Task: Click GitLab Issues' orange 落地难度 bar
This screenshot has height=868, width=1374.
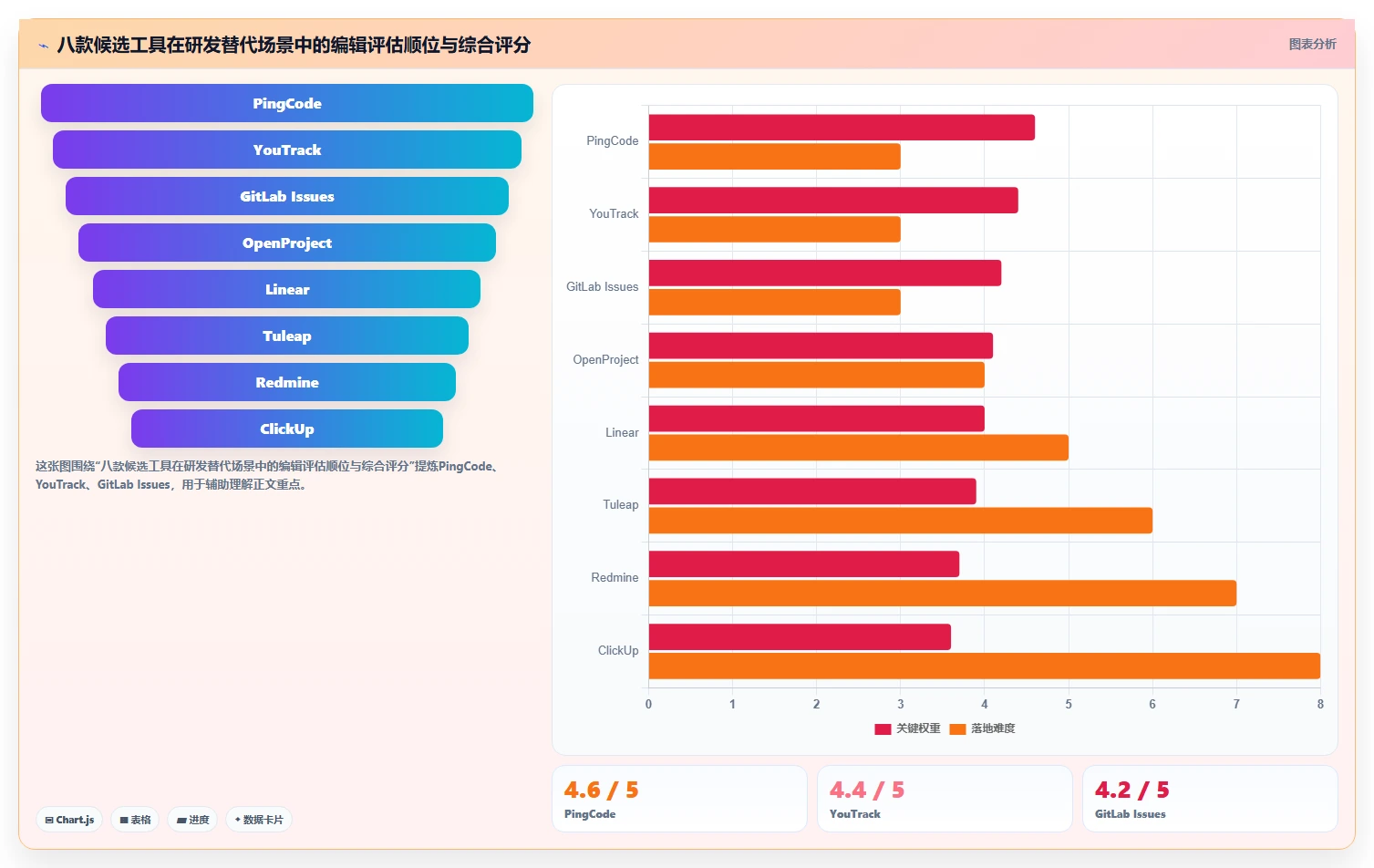Action: (x=775, y=302)
